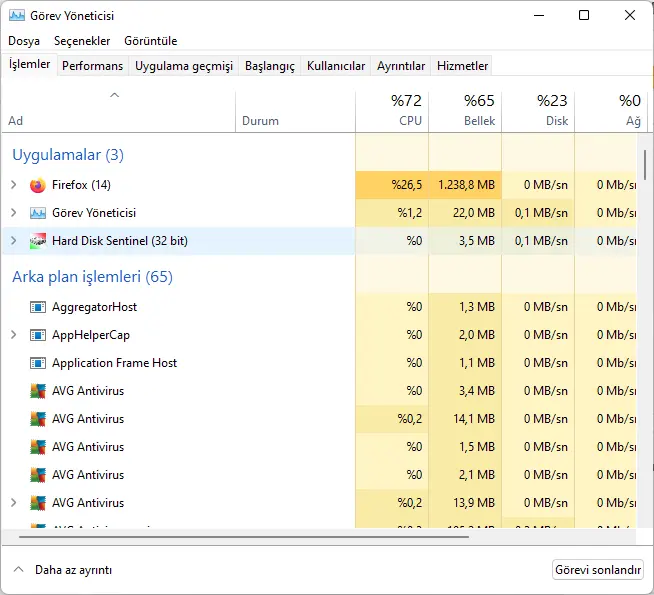This screenshot has height=595, width=654.
Task: Click the Task Manager title bar icon
Action: pyautogui.click(x=17, y=16)
